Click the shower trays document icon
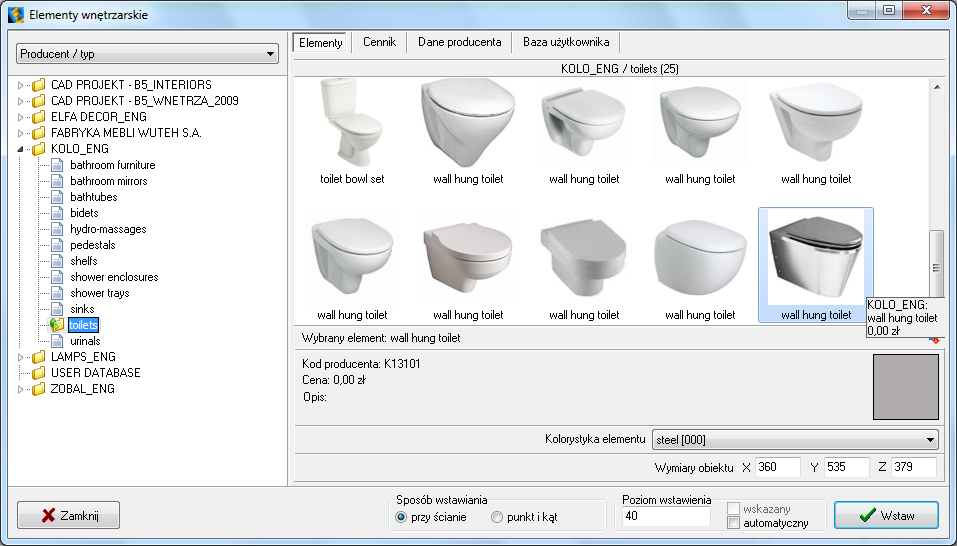The width and height of the screenshot is (957, 546). [57, 293]
